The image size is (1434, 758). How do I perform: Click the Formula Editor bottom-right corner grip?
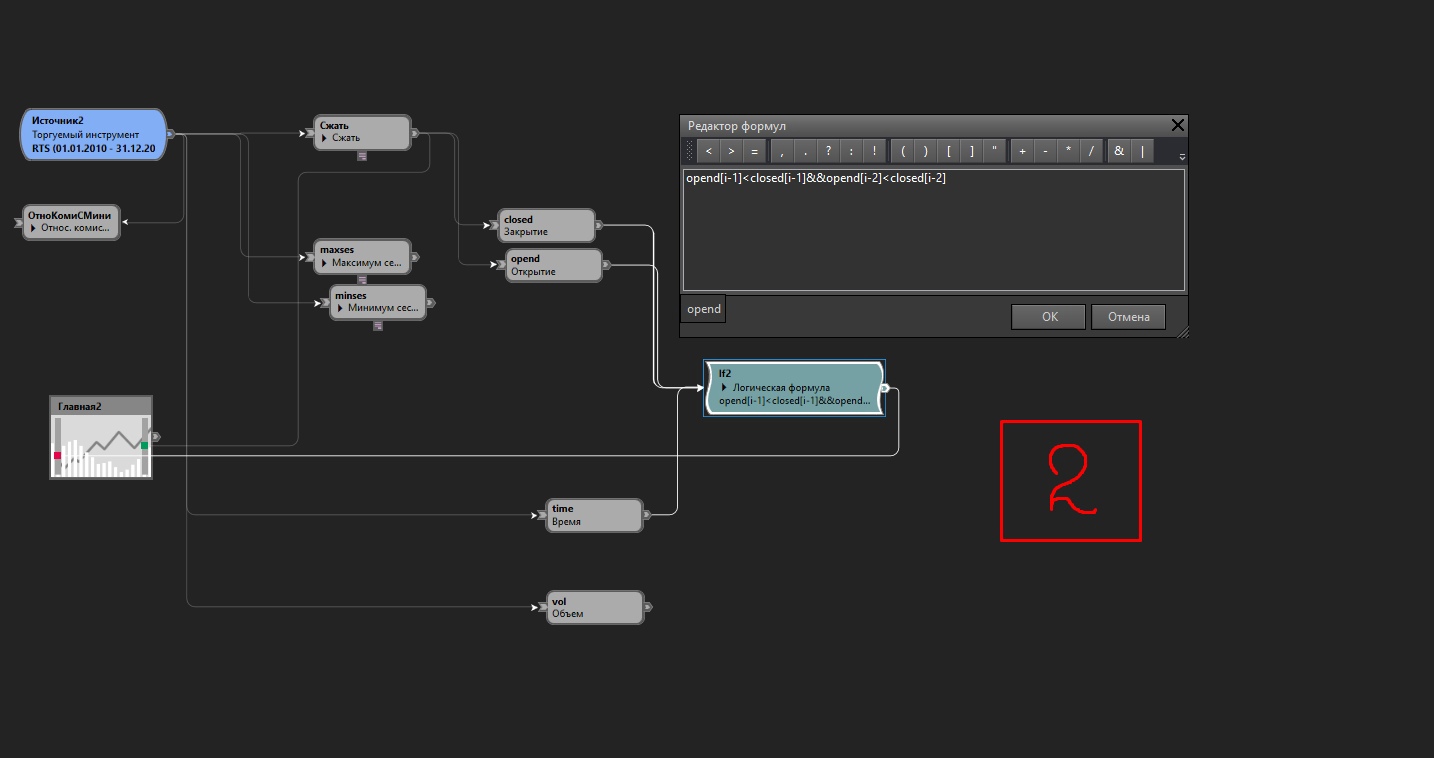pos(1183,331)
